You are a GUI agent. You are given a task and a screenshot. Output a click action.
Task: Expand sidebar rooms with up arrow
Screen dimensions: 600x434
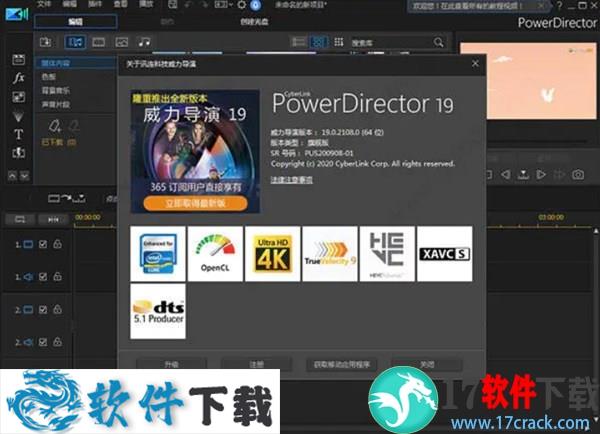pos(12,176)
